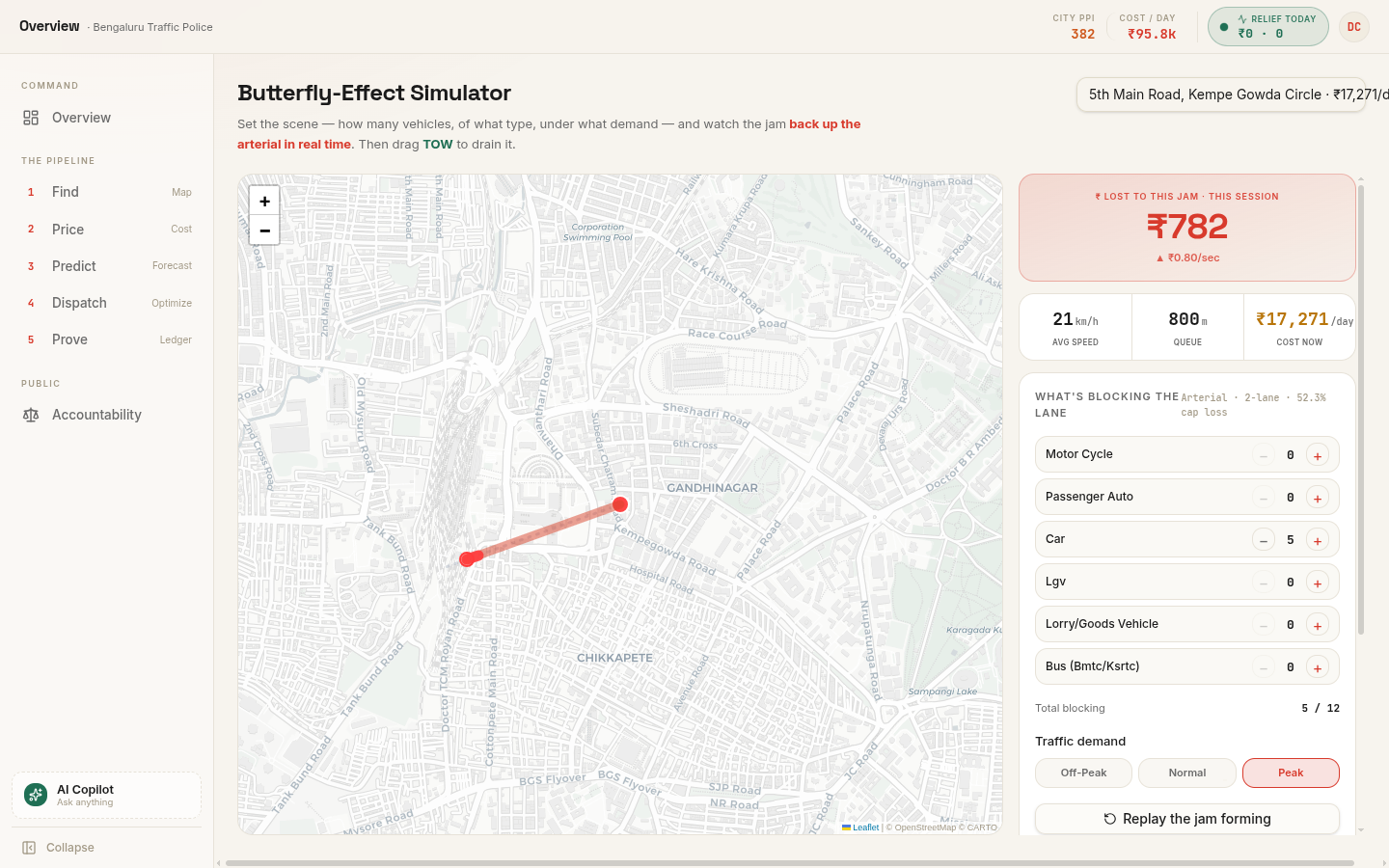Open the OpenStreetMap attribution link

tap(925, 827)
